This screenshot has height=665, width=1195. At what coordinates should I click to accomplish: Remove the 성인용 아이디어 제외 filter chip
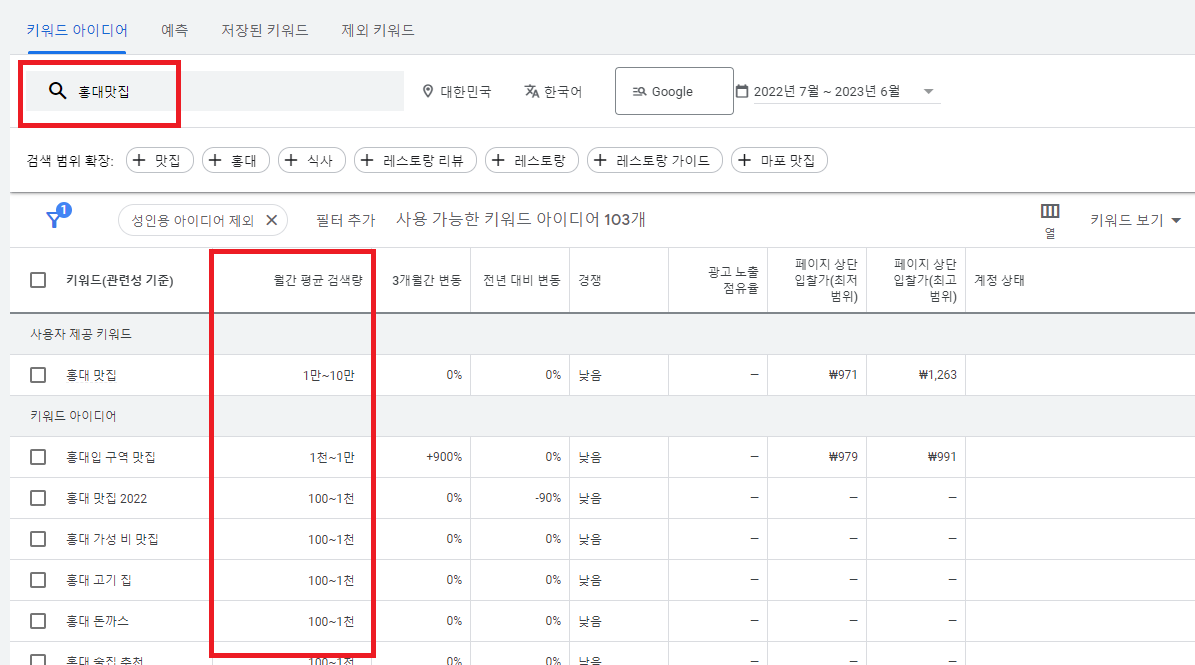pos(271,220)
